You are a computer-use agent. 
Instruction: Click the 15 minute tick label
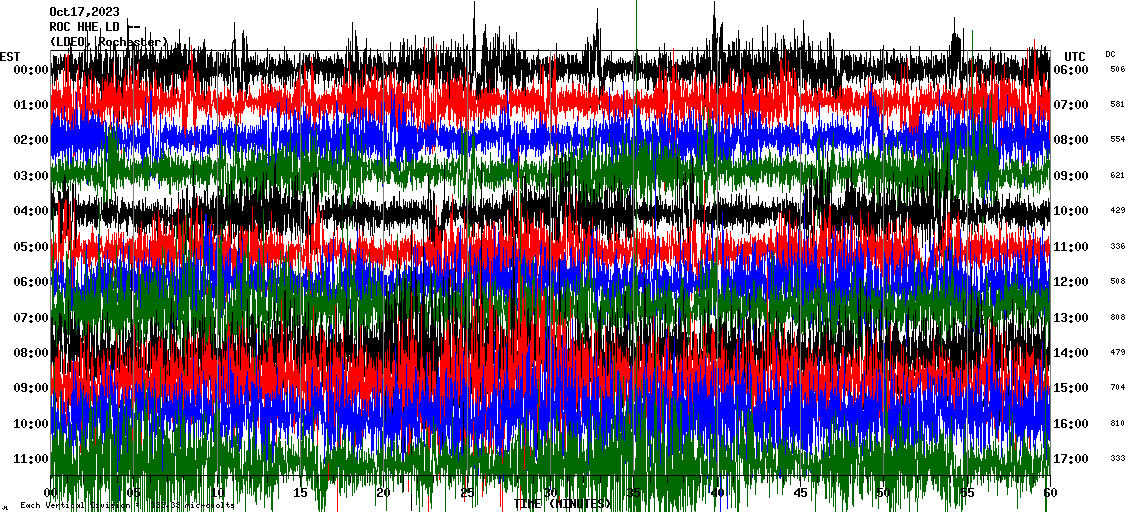tap(301, 493)
